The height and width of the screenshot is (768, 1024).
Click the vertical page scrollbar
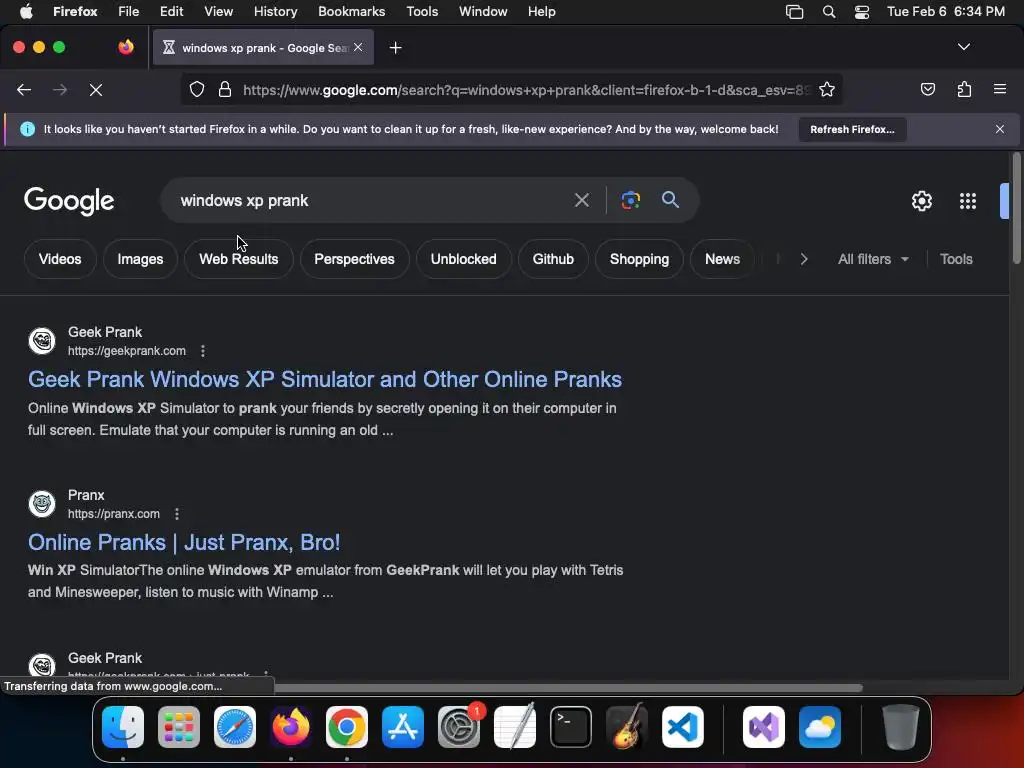[1016, 209]
